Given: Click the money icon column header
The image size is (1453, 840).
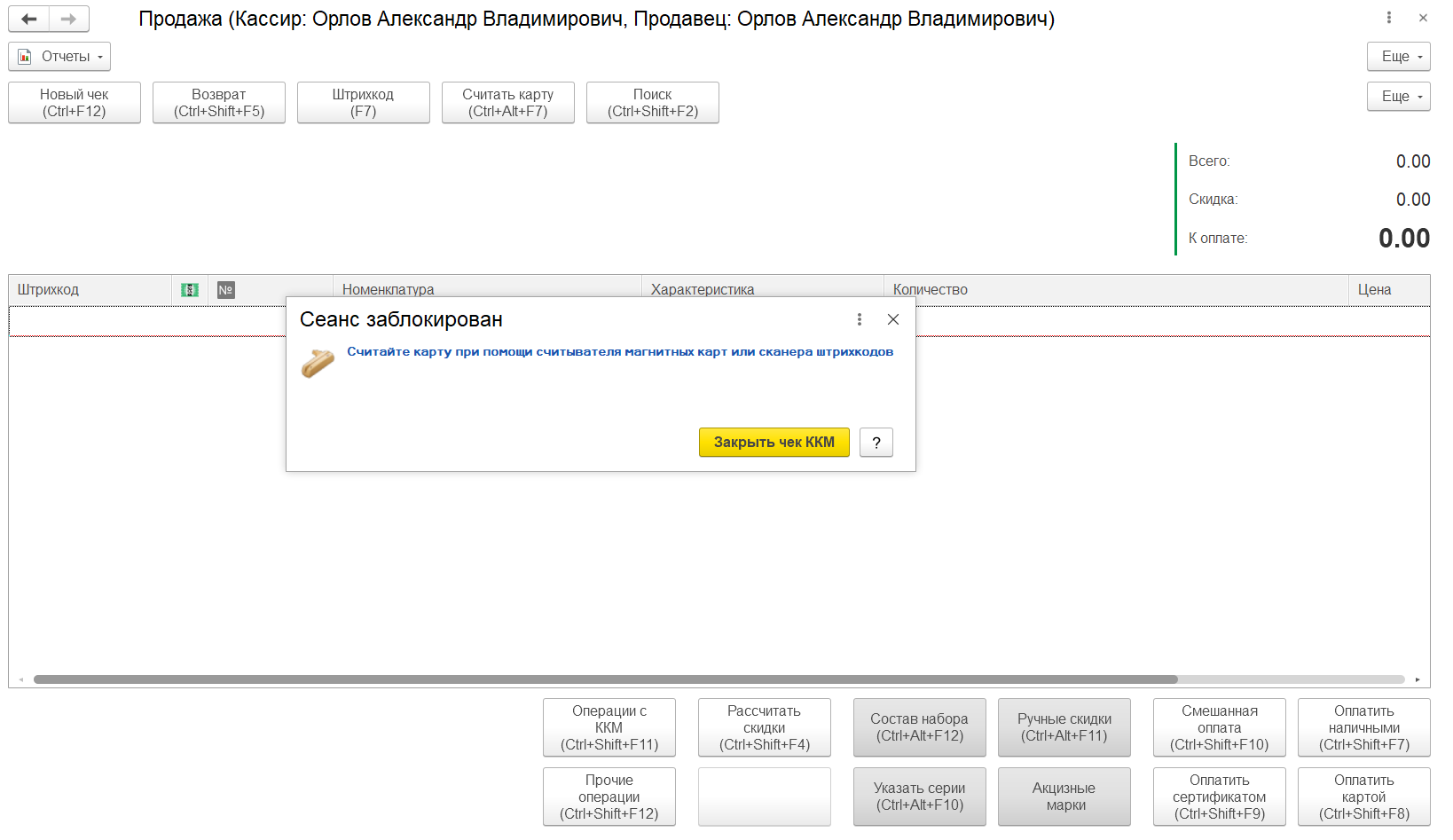Looking at the screenshot, I should point(189,290).
